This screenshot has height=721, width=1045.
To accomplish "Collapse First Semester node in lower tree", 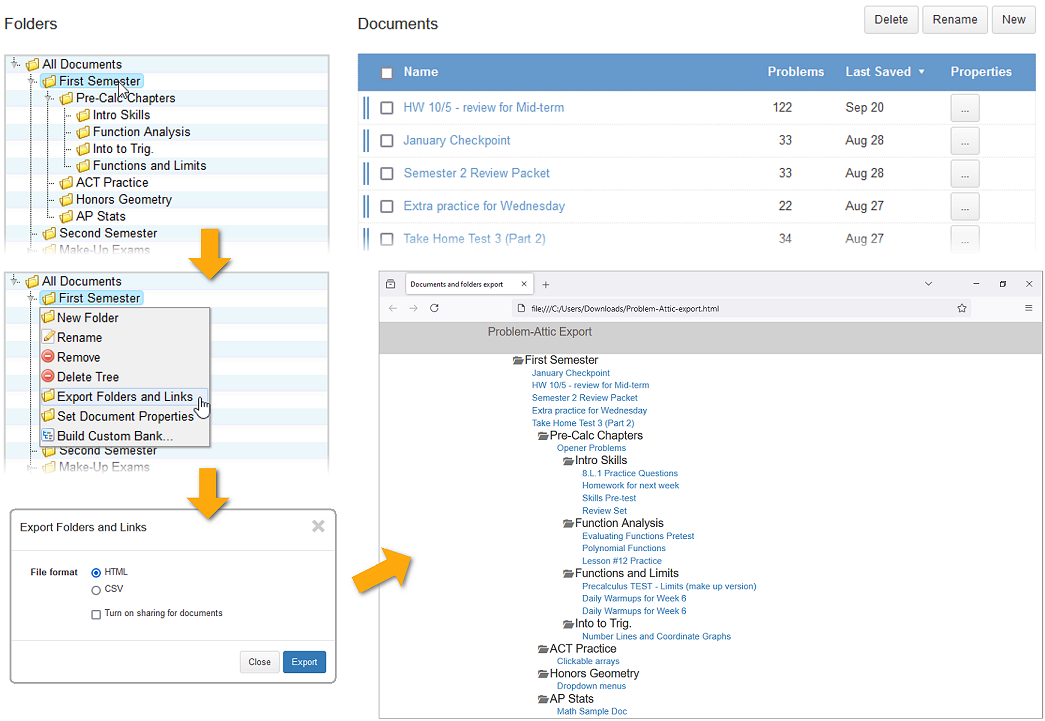I will click(31, 298).
